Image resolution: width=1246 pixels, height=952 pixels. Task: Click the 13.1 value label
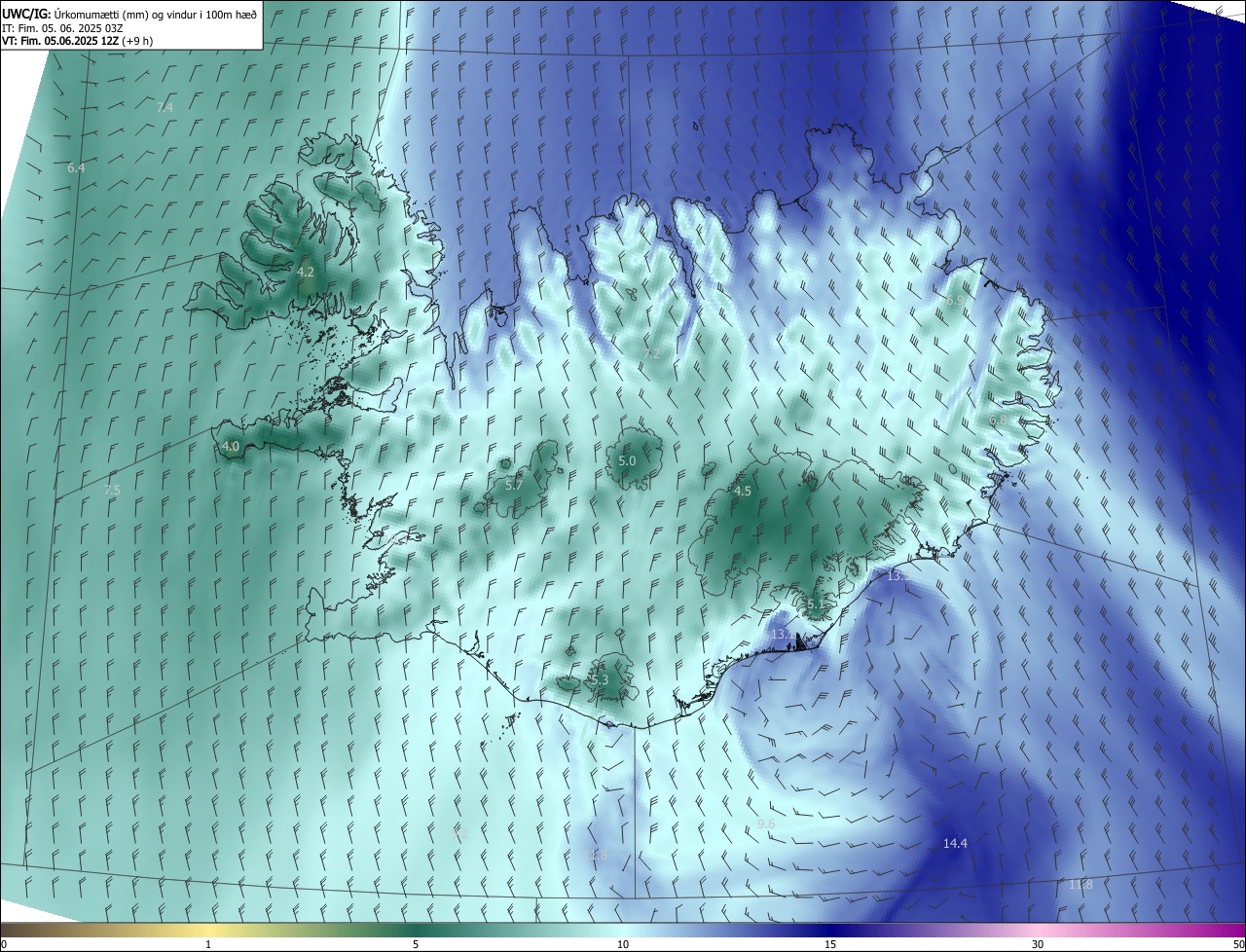[783, 635]
